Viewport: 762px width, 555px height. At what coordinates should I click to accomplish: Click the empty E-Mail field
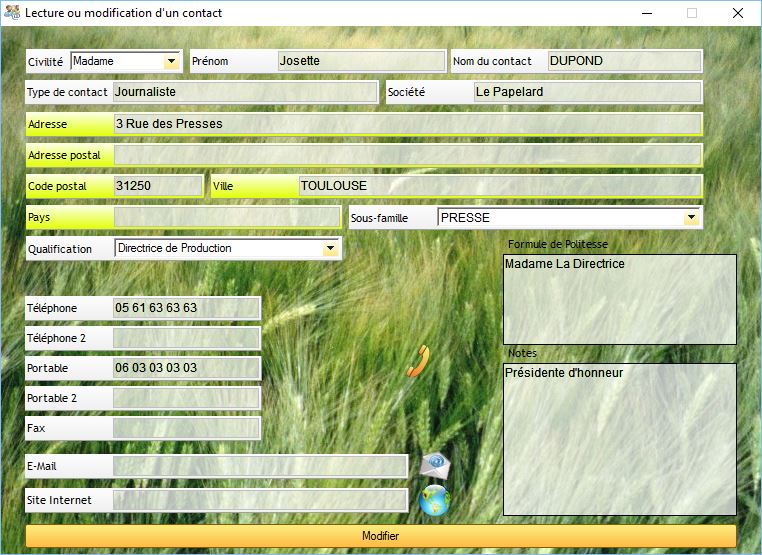260,466
